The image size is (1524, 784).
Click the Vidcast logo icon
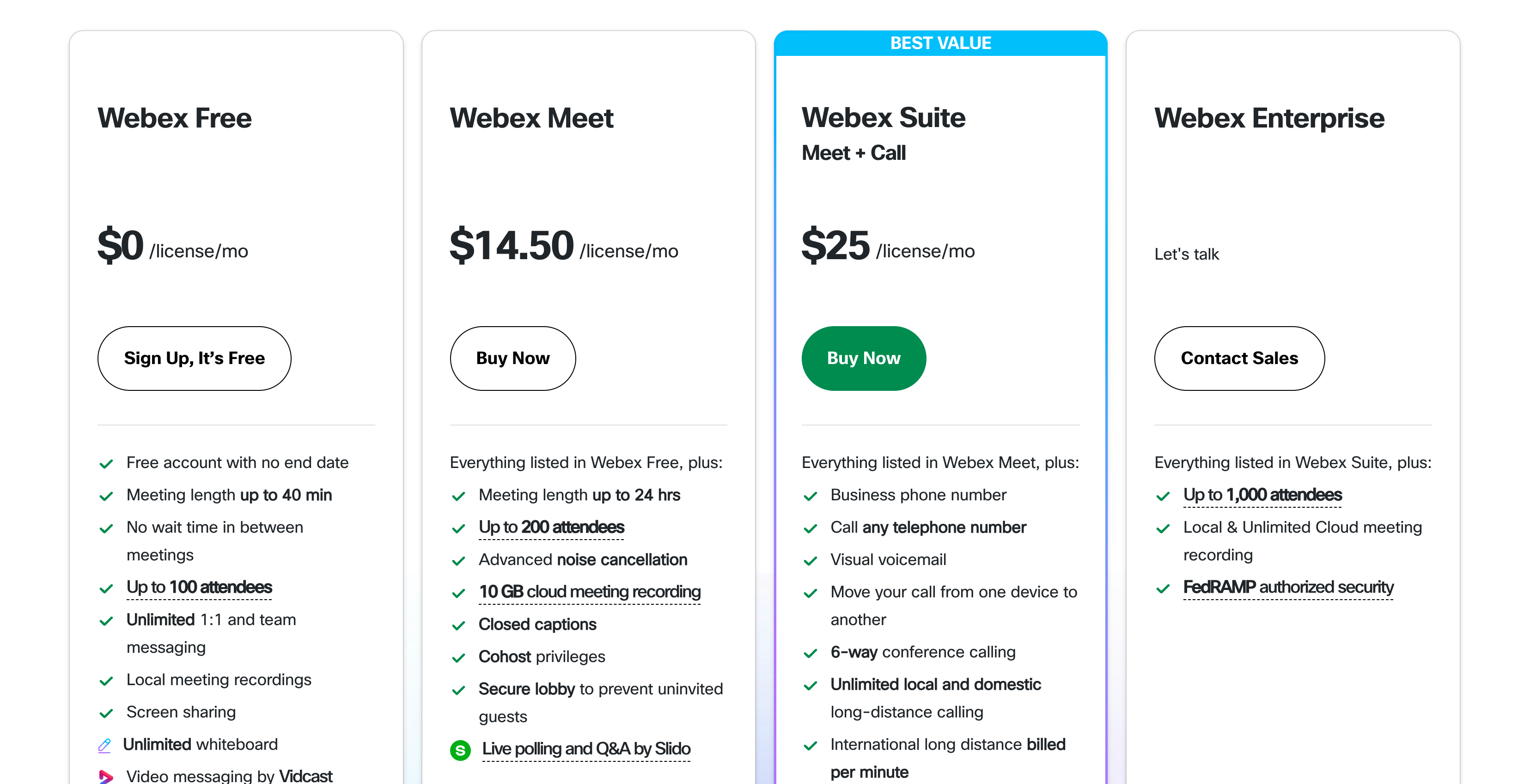[106, 776]
